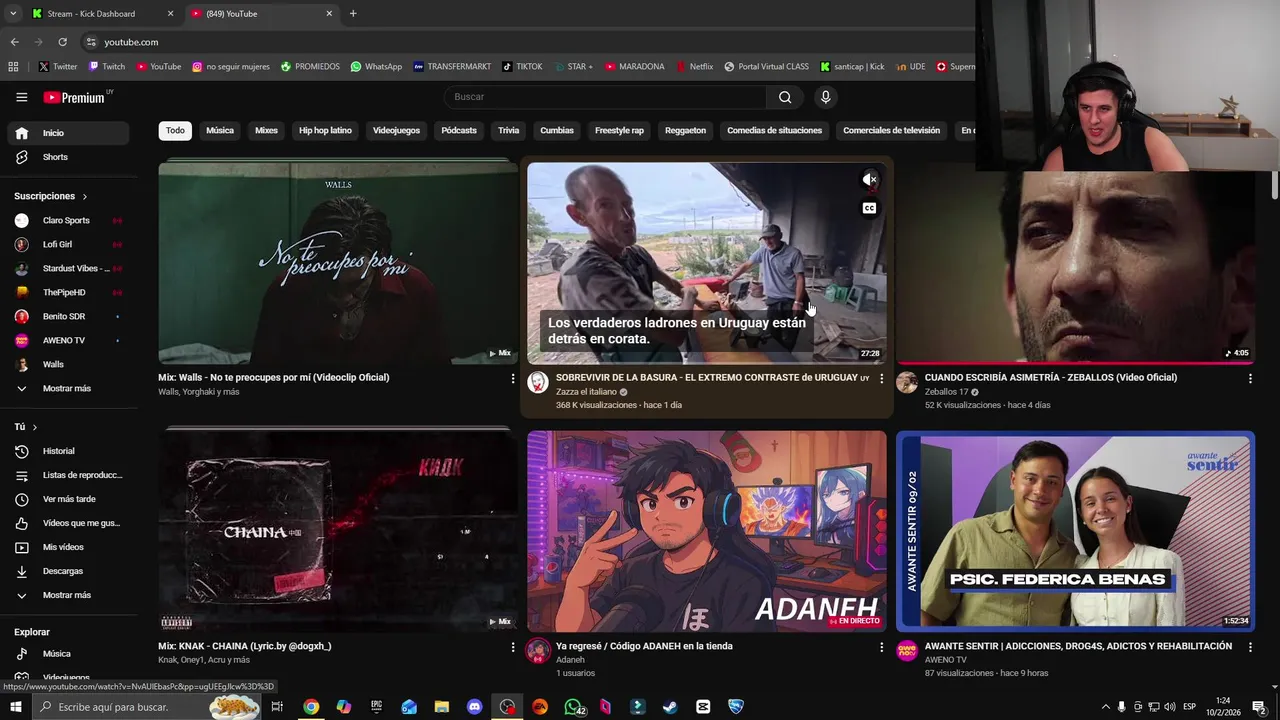Open Zazza el italiano channel avatar
The height and width of the screenshot is (720, 1280).
point(538,383)
